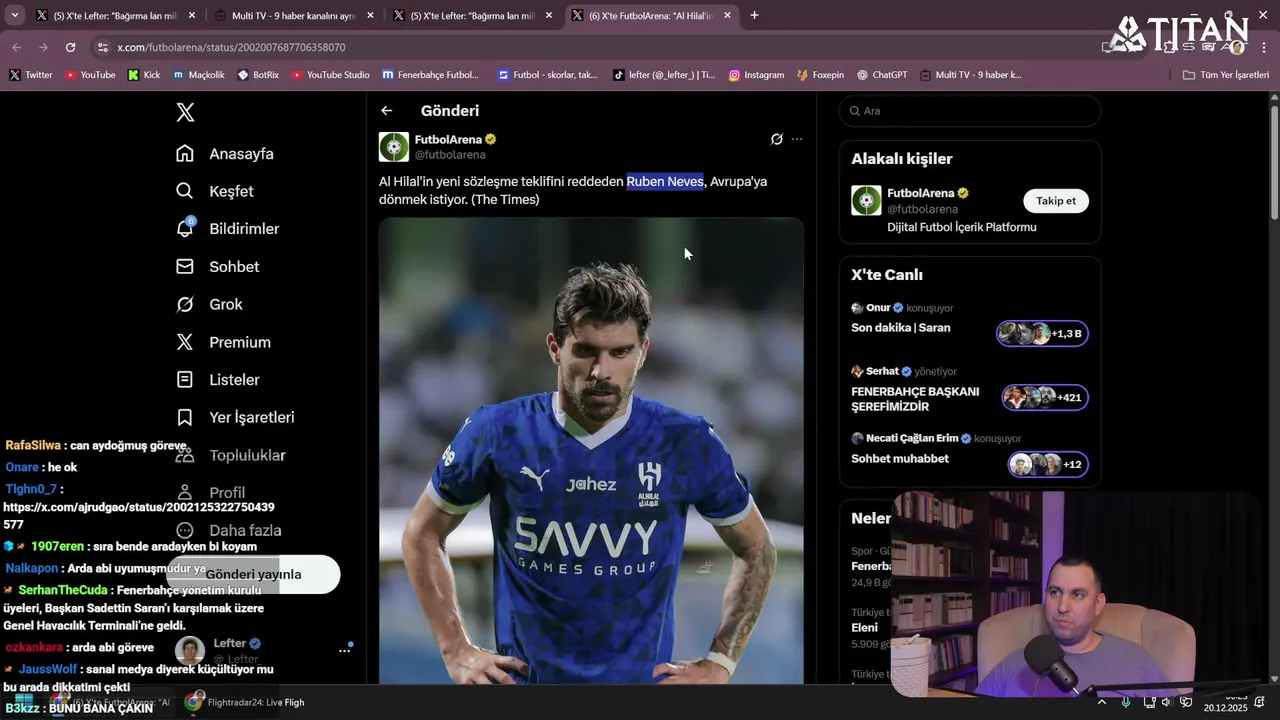This screenshot has height=720, width=1280.
Task: Go back with Gönderi arrow
Action: click(387, 111)
